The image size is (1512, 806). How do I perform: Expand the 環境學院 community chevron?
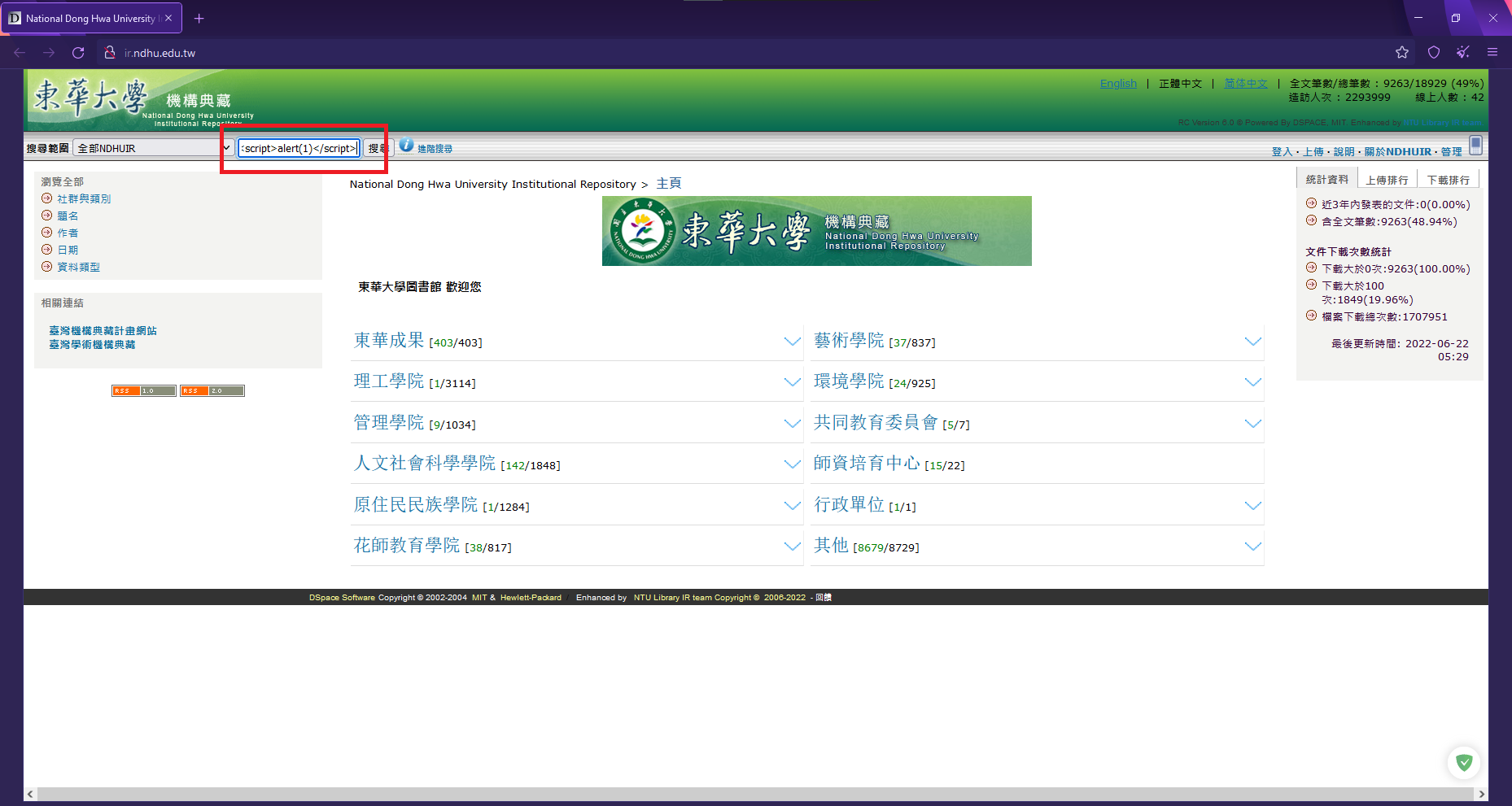click(x=1253, y=382)
